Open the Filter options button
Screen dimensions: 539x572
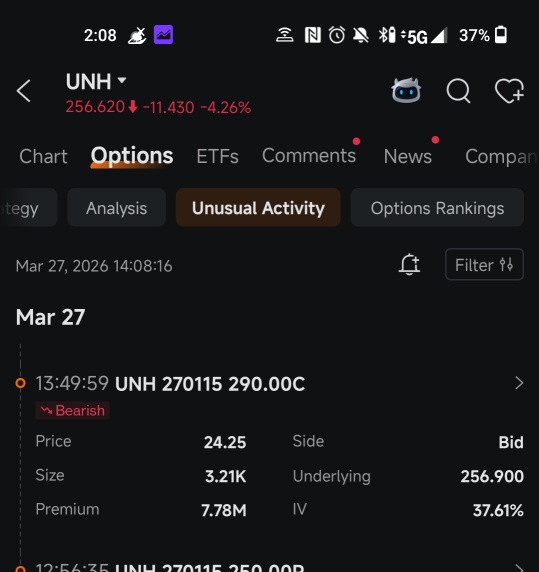[x=484, y=264]
